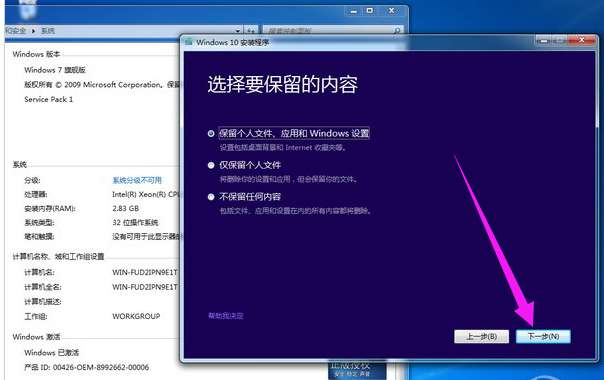The height and width of the screenshot is (380, 604).
Task: Click the Intel(R) Xeon(R) processor value
Action: [x=146, y=194]
